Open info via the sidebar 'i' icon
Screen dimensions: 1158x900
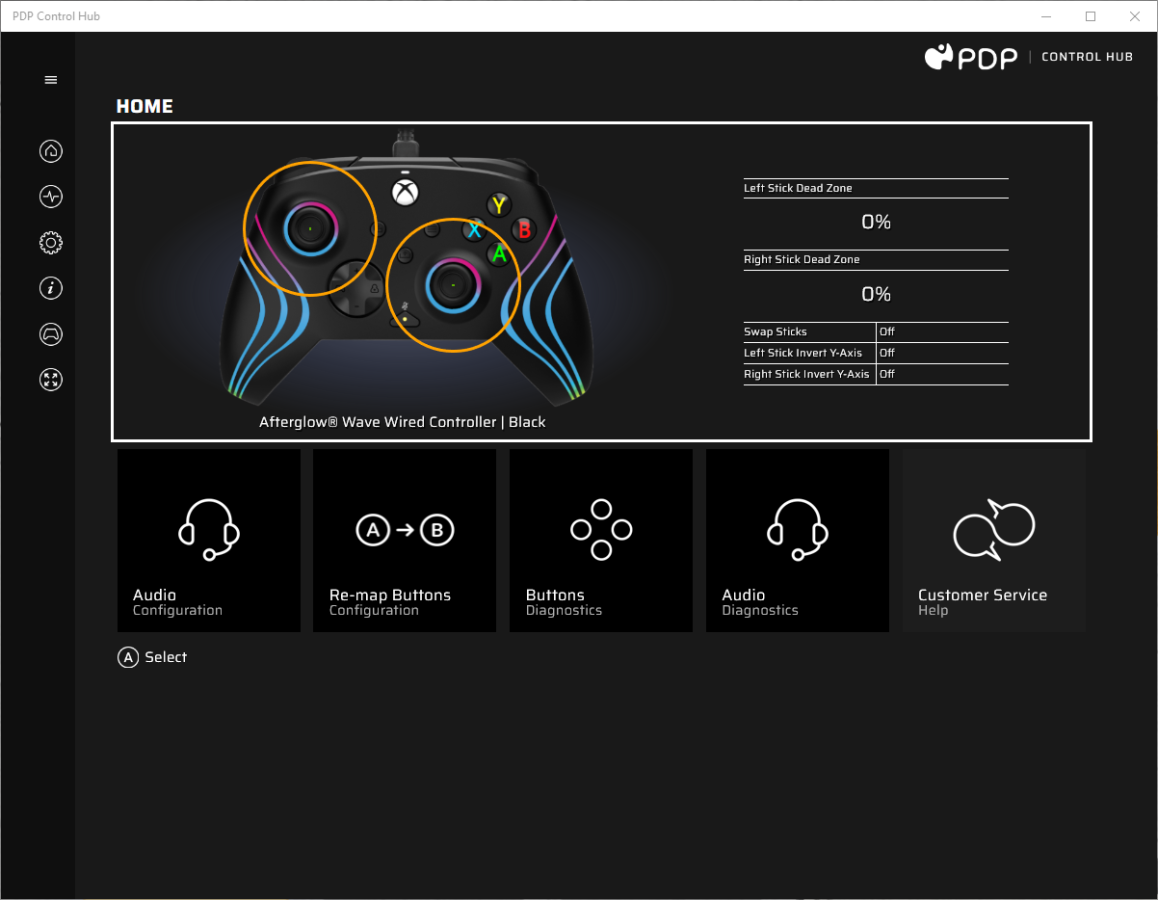51,288
